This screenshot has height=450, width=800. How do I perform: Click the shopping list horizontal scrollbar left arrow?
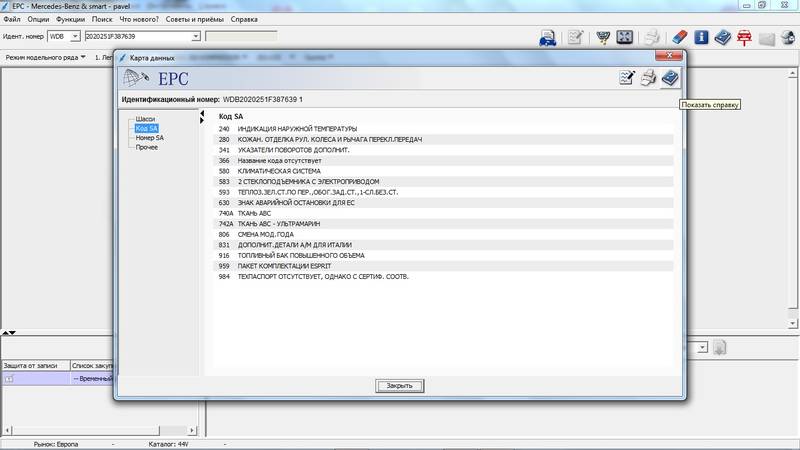[7, 431]
